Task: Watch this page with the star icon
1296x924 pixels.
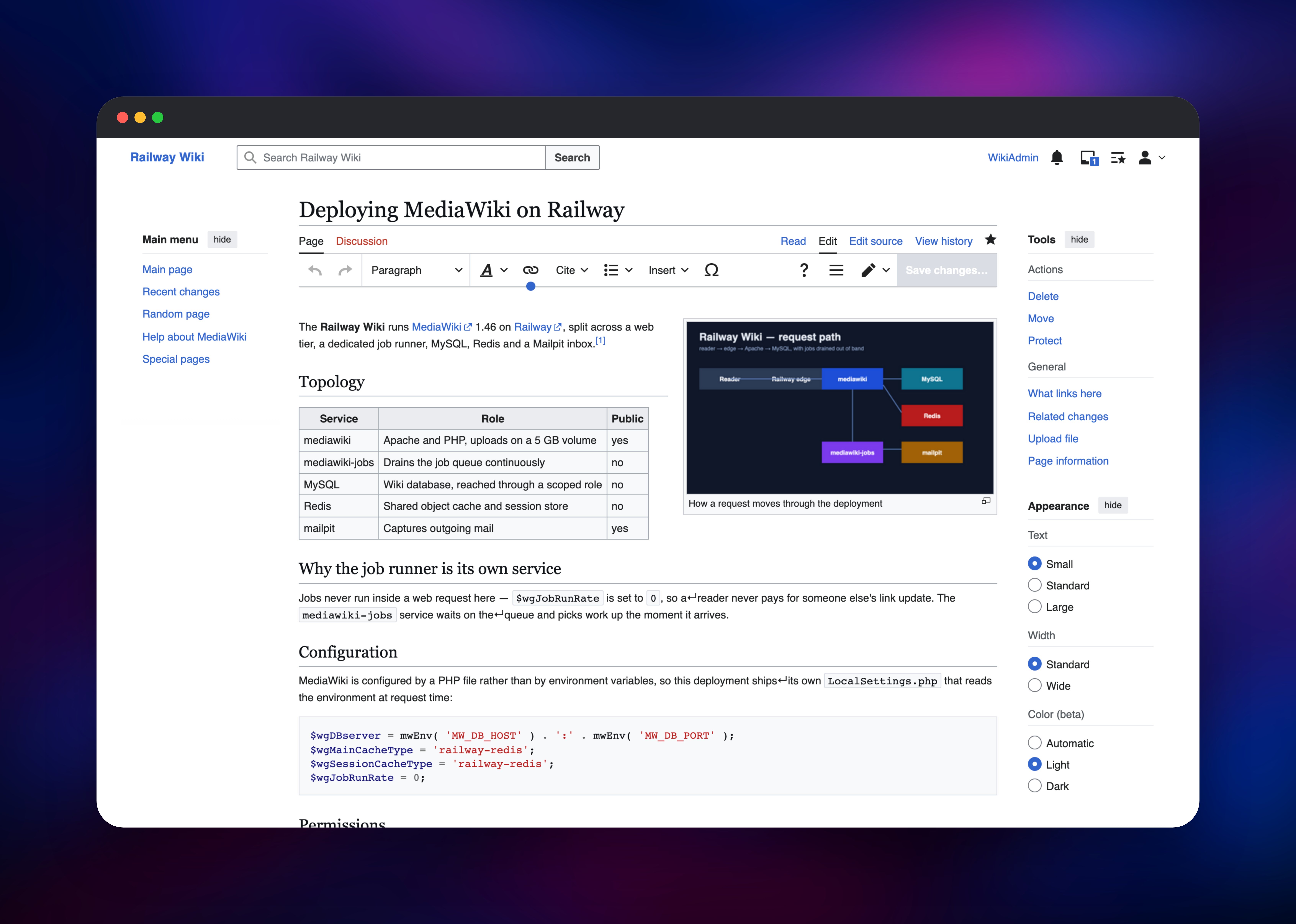Action: (x=990, y=239)
